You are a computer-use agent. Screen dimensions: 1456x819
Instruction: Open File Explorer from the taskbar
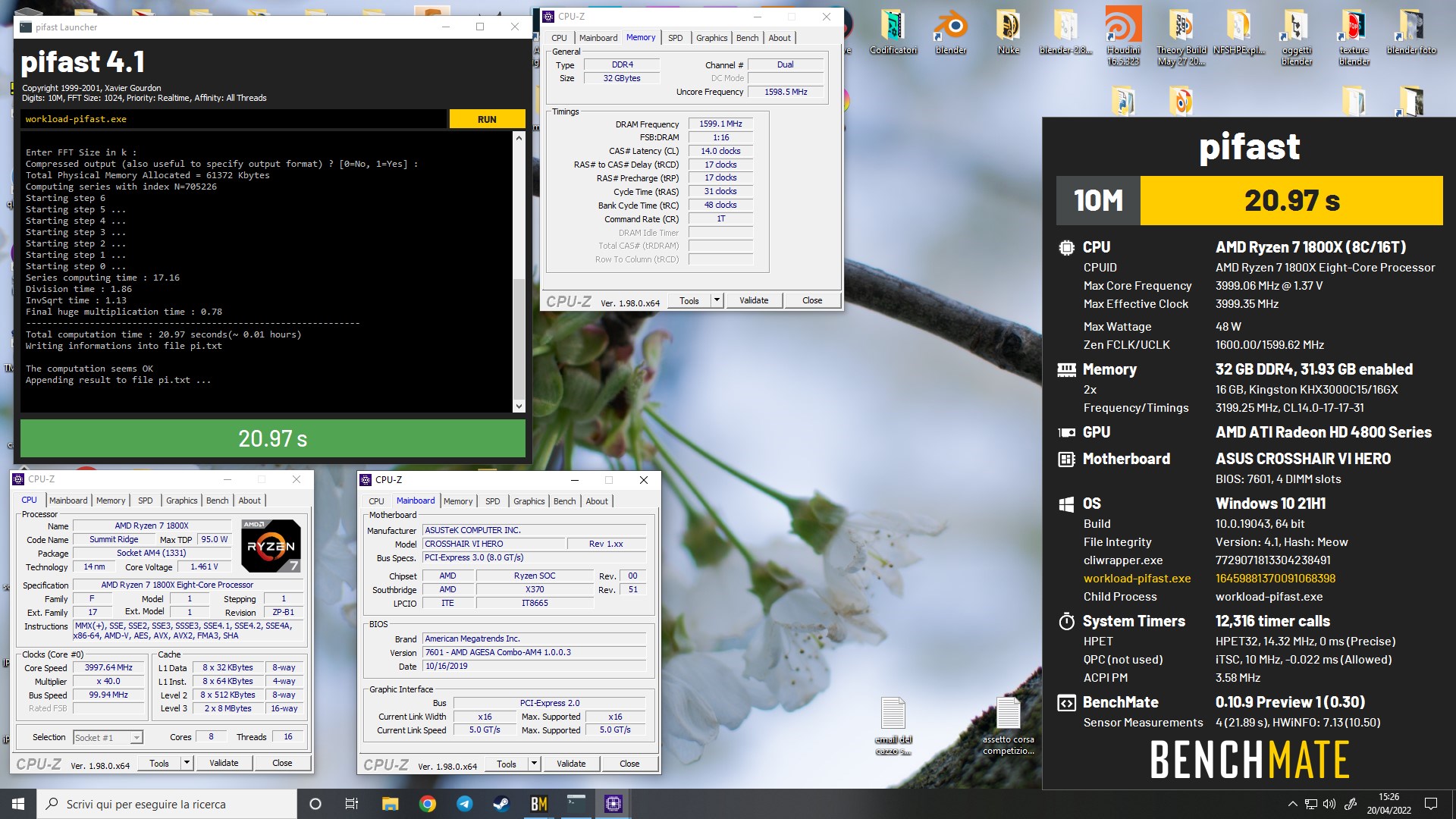click(x=390, y=804)
